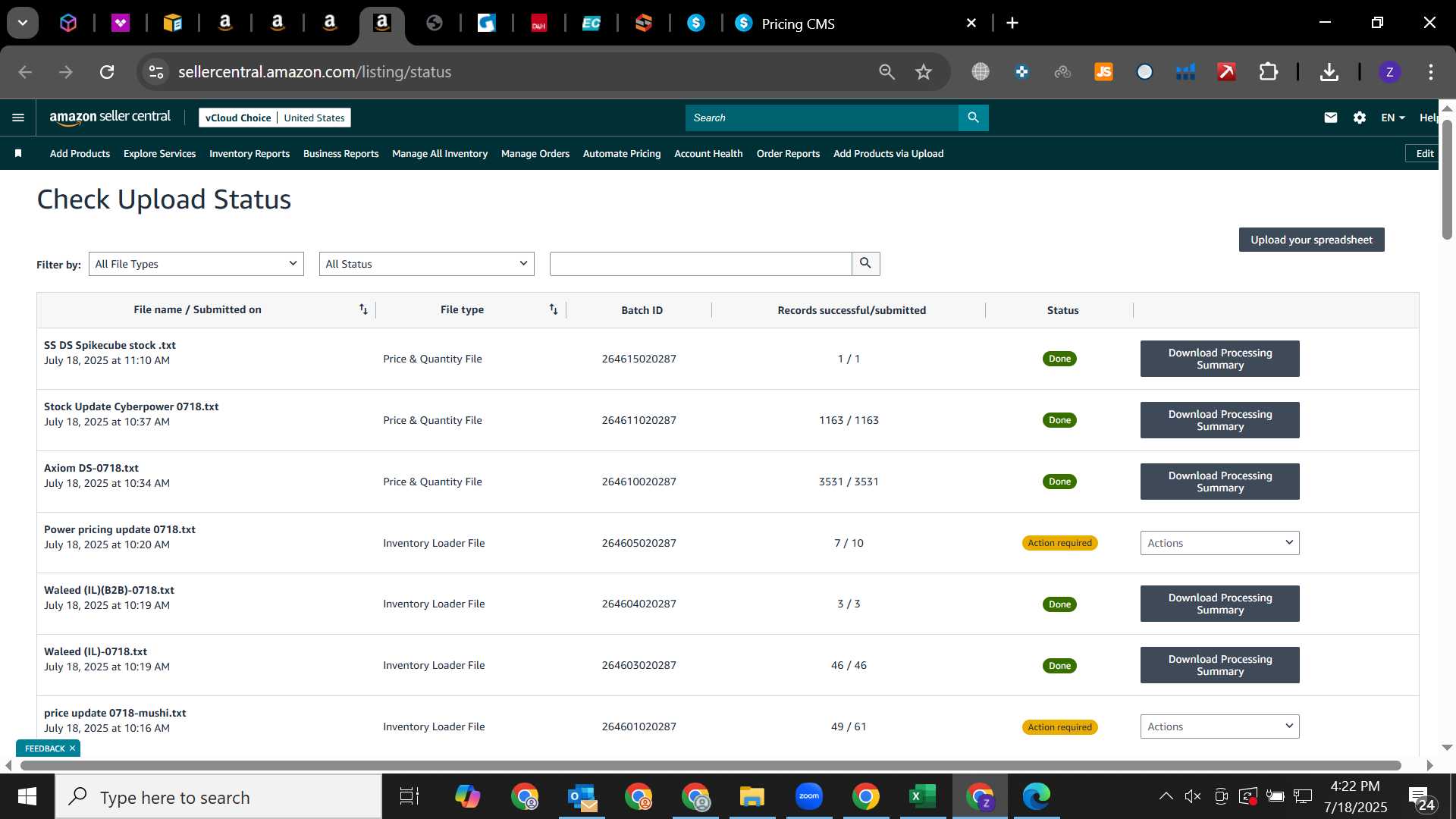Open the Chrome downloads icon

[x=1329, y=72]
